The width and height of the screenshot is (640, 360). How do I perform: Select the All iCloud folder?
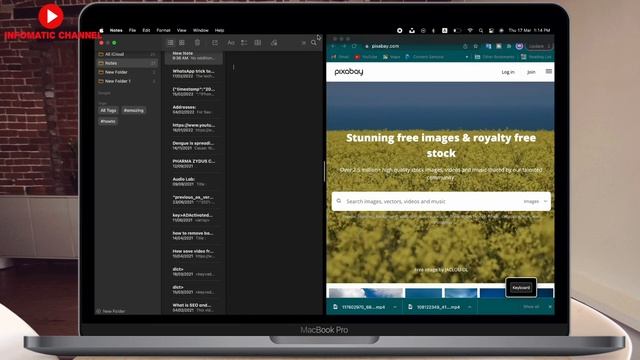click(x=127, y=54)
